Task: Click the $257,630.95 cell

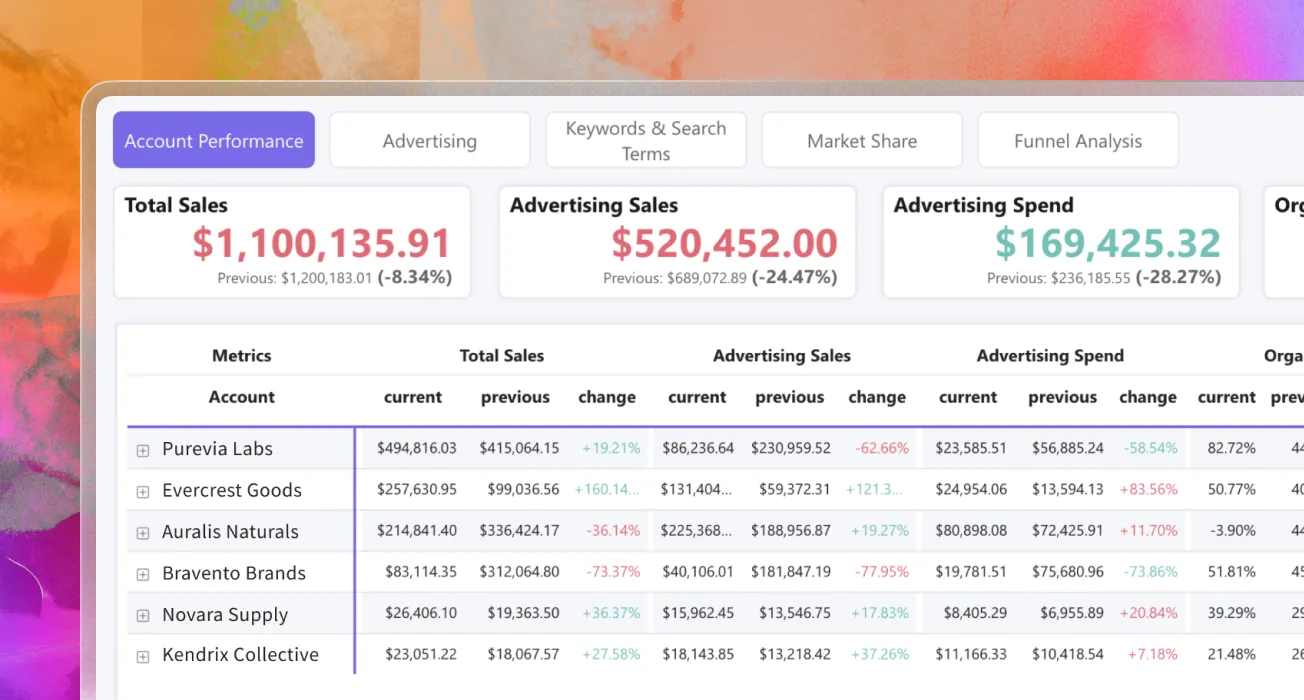Action: click(x=416, y=490)
